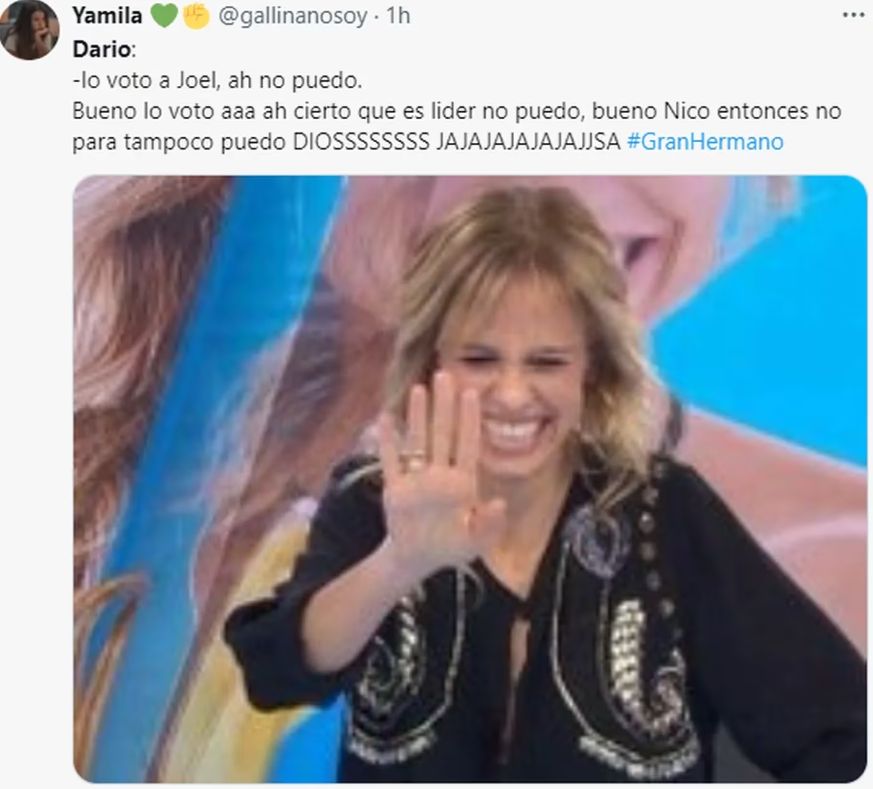Click the tweet line mentioning Joel

[217, 80]
